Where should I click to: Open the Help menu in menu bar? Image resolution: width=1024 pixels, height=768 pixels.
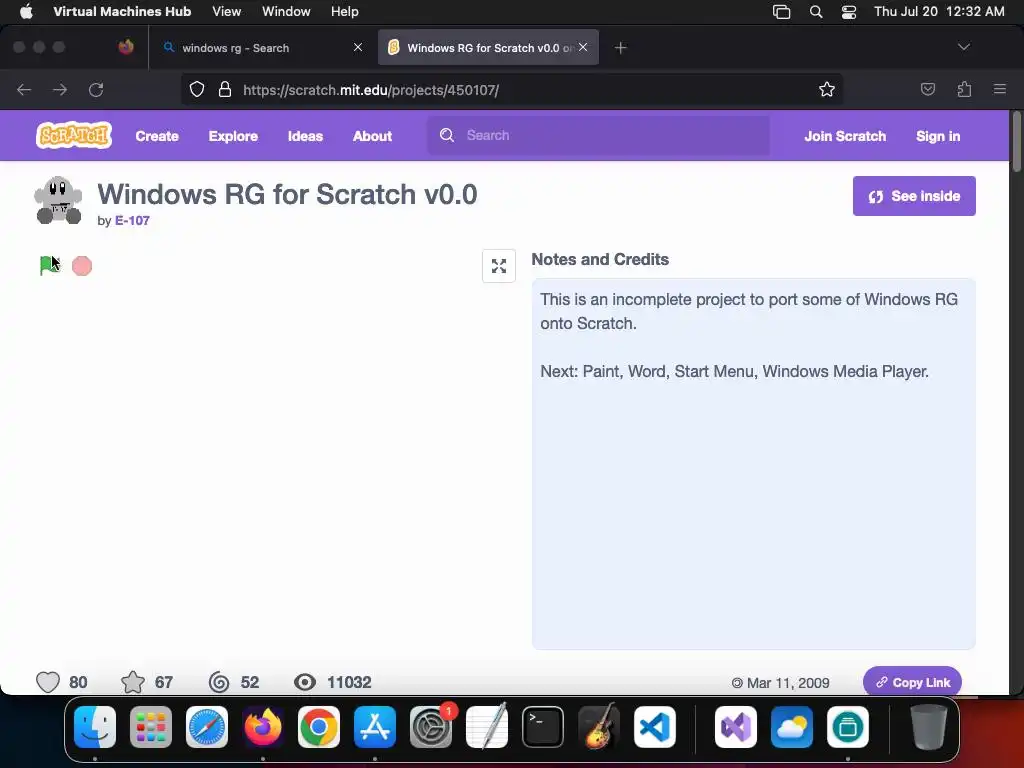pyautogui.click(x=344, y=12)
